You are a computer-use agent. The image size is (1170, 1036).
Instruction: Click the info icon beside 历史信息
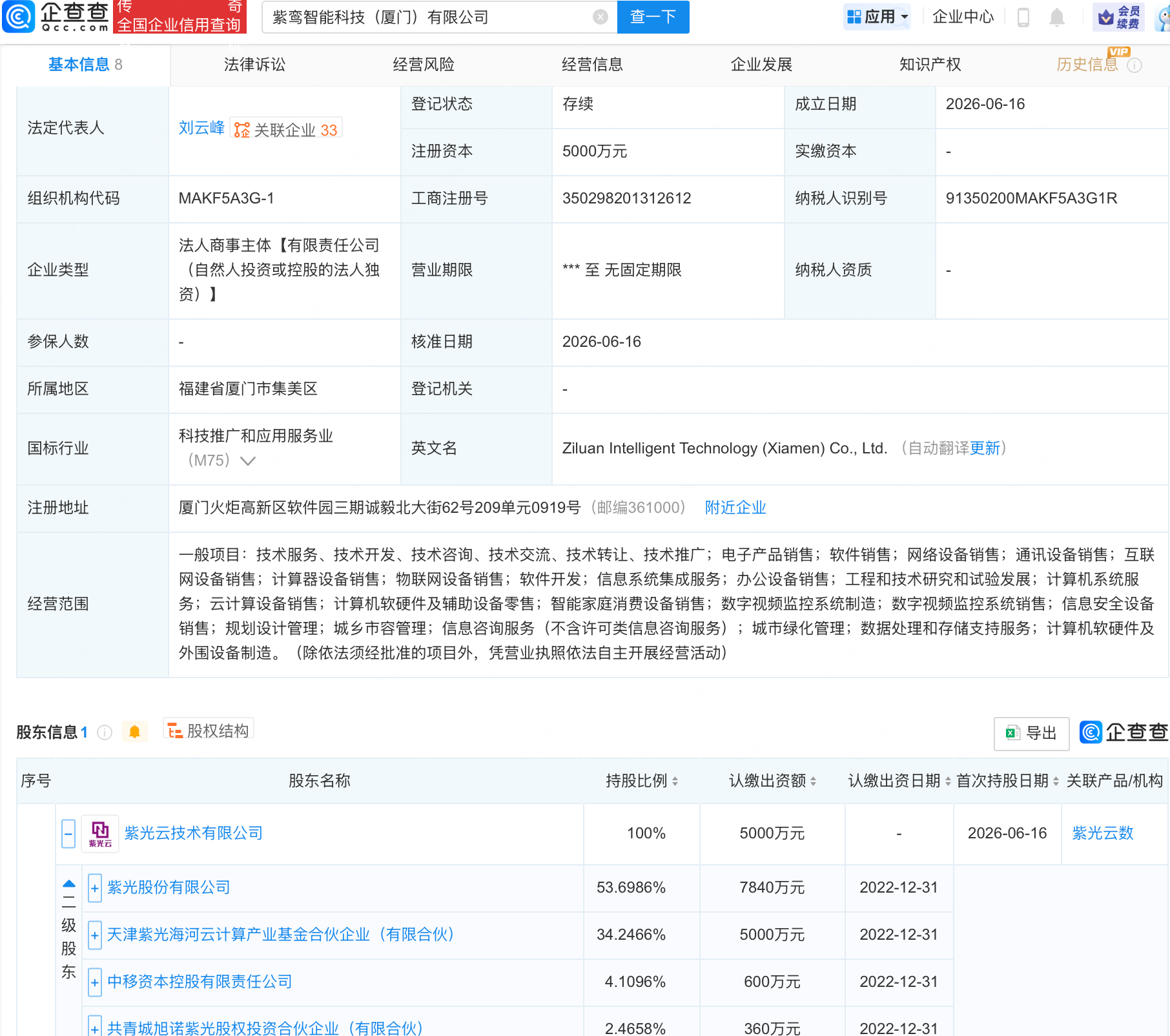click(1134, 65)
